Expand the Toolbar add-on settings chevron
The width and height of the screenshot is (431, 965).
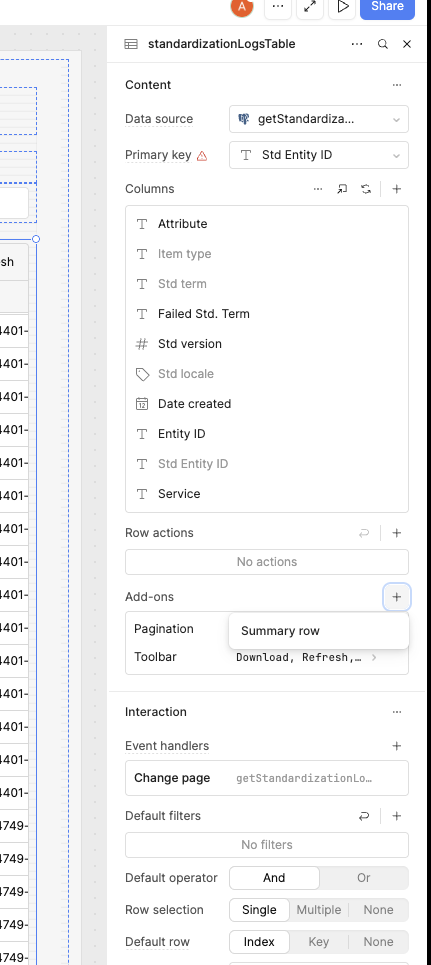click(x=374, y=657)
